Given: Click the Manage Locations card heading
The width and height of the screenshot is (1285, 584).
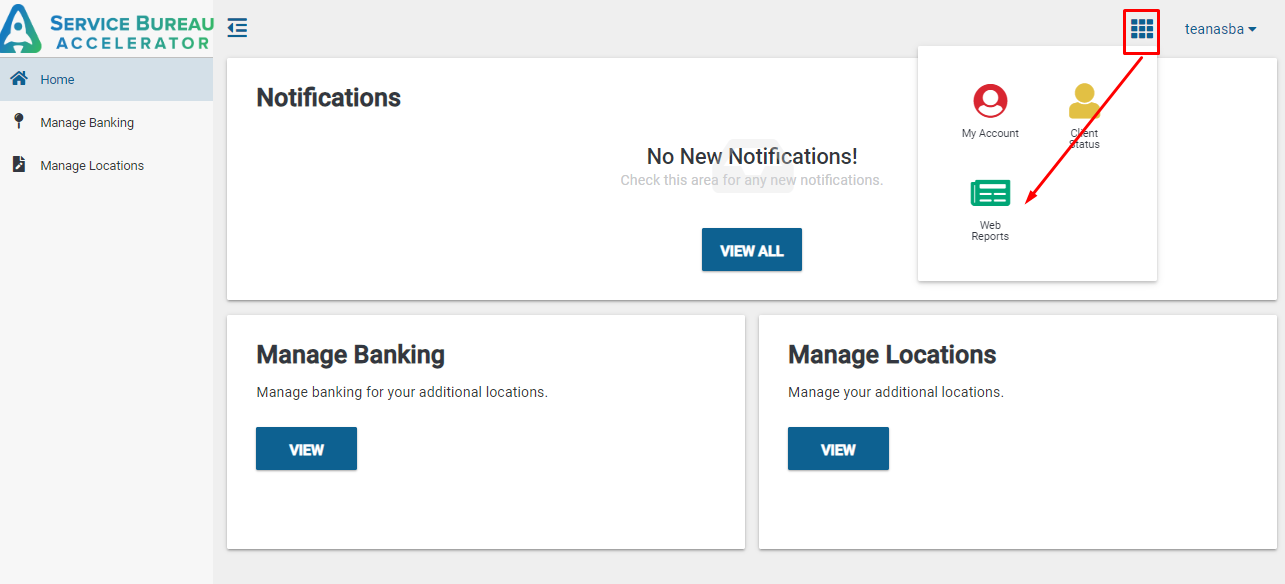Looking at the screenshot, I should tap(892, 354).
